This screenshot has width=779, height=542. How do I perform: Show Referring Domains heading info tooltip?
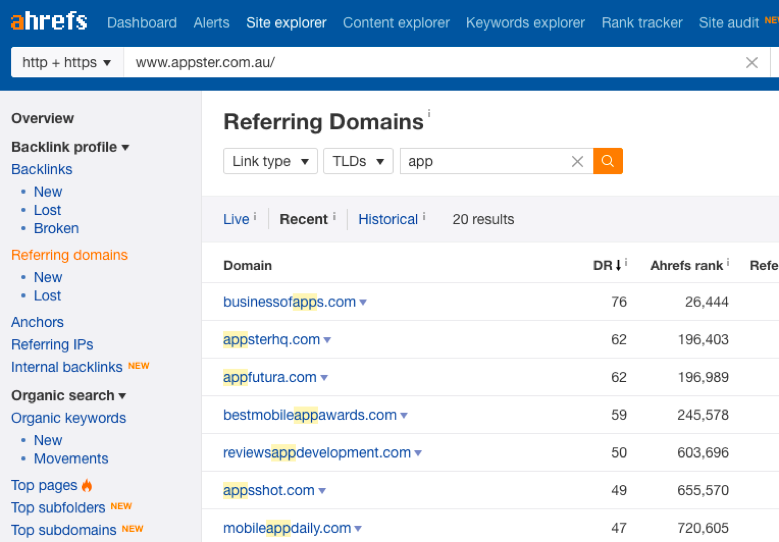point(429,113)
